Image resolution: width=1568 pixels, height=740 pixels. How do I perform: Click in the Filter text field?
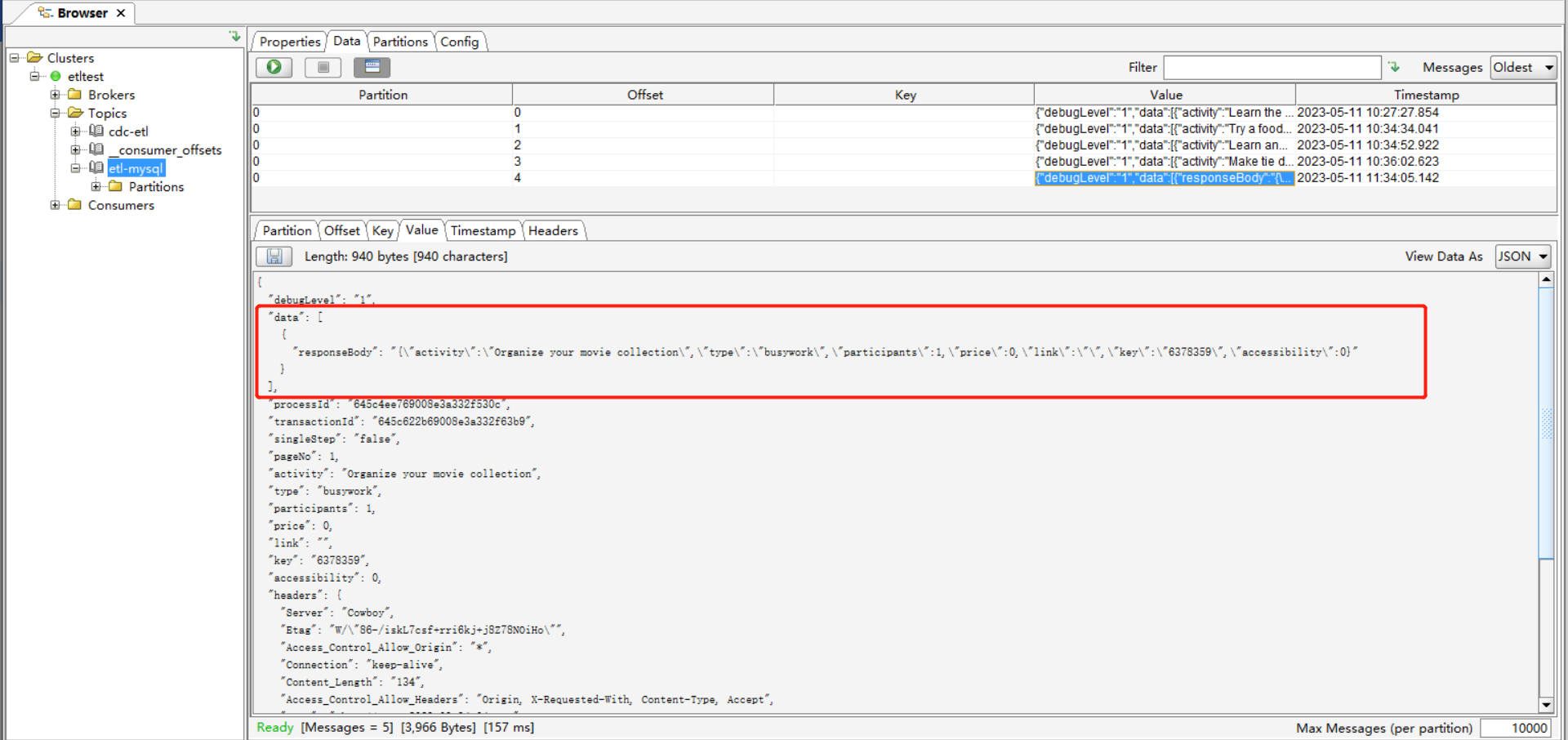pyautogui.click(x=1272, y=67)
